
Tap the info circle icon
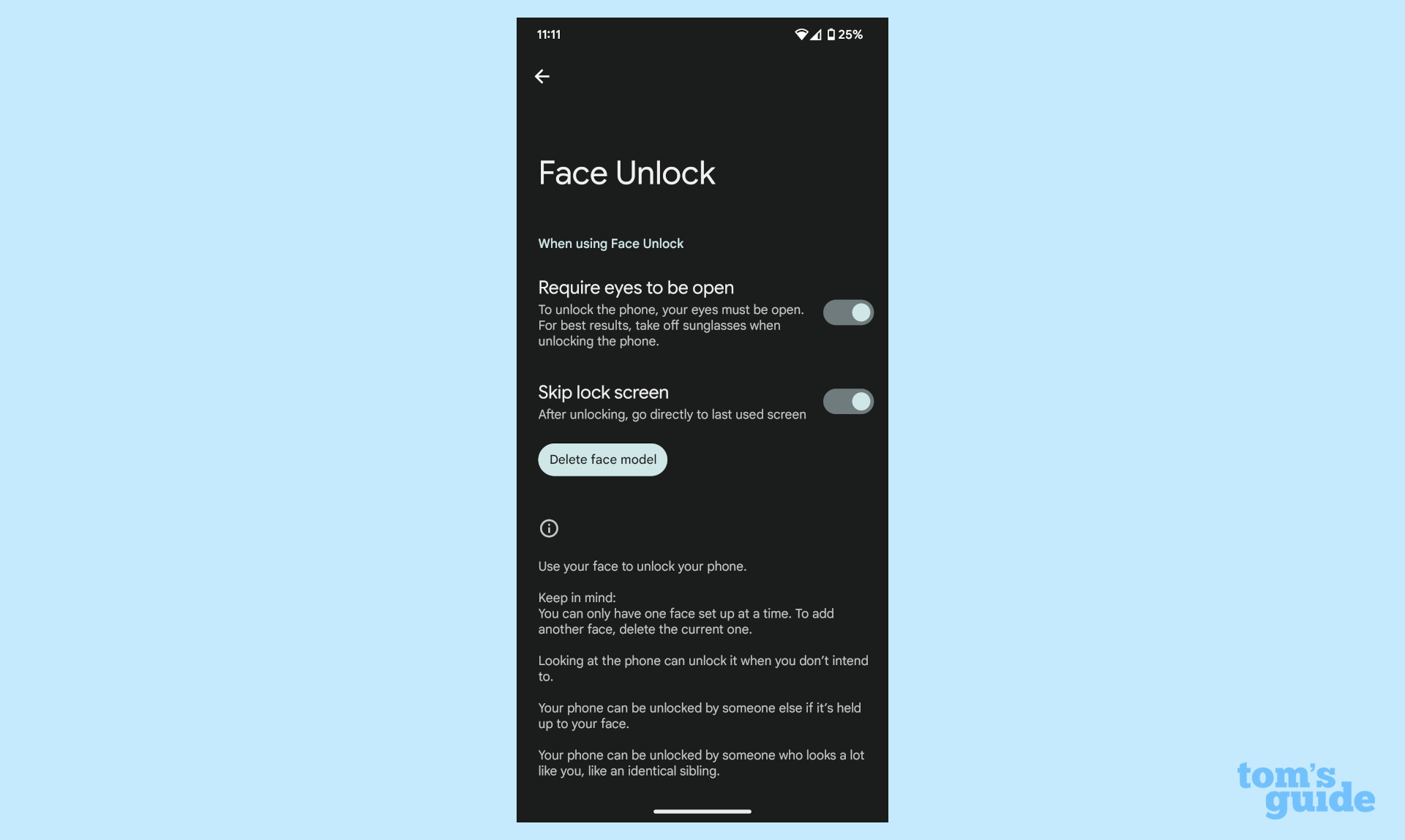[x=548, y=528]
